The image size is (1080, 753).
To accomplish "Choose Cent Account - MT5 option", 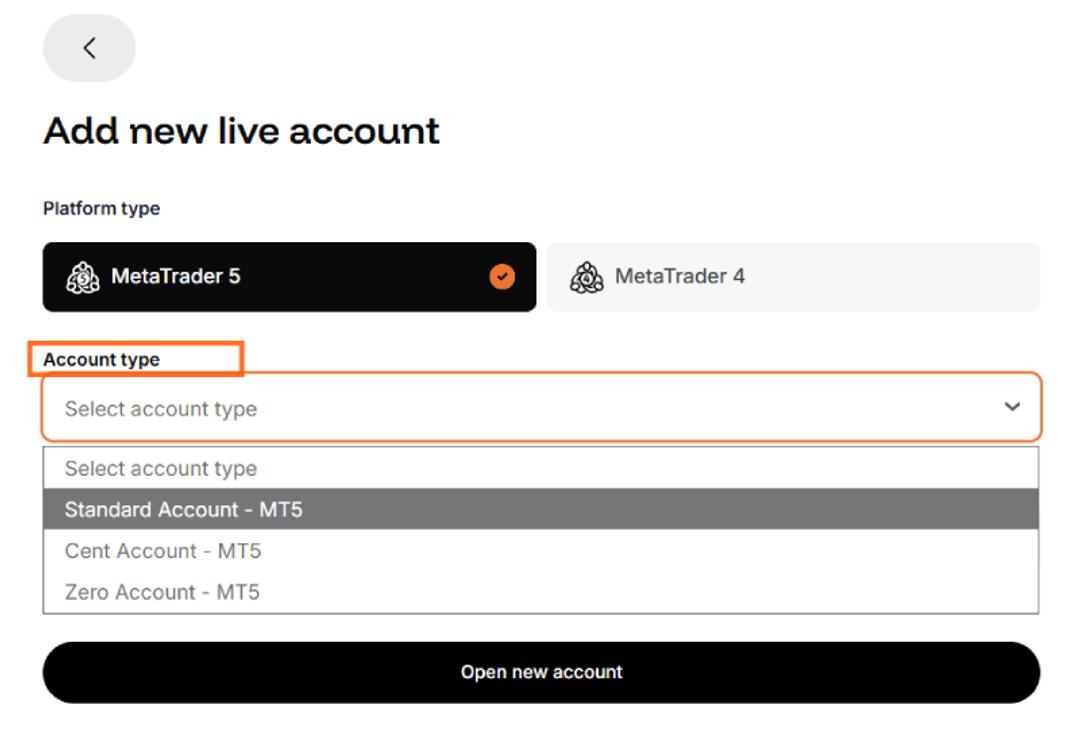I will tap(541, 550).
